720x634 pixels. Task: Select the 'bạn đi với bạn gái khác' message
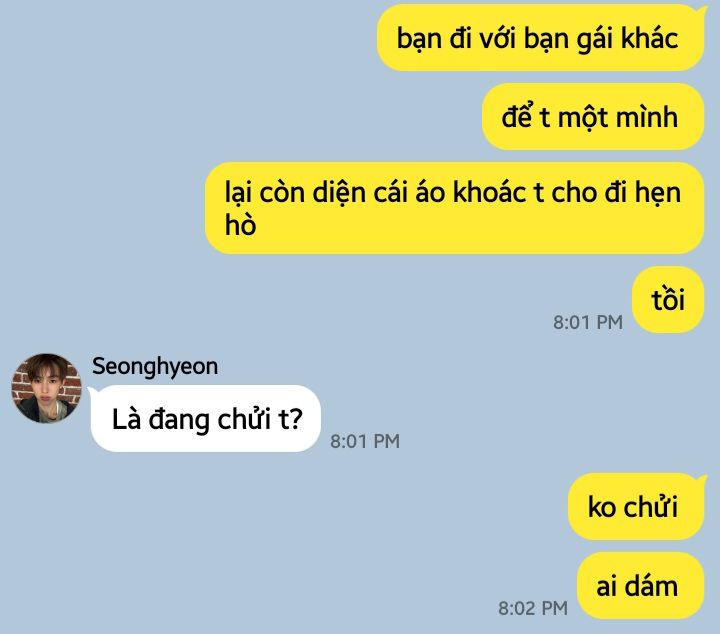coord(540,38)
